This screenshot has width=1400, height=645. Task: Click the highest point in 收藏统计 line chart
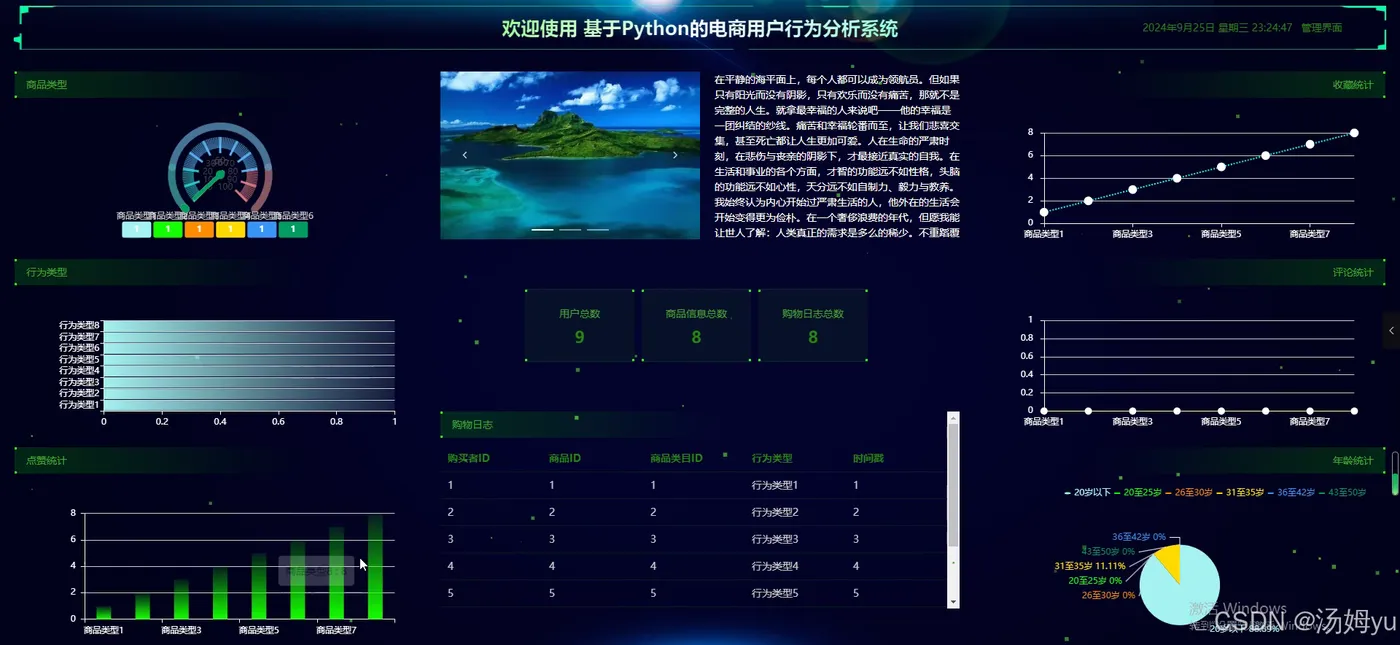[x=1354, y=133]
